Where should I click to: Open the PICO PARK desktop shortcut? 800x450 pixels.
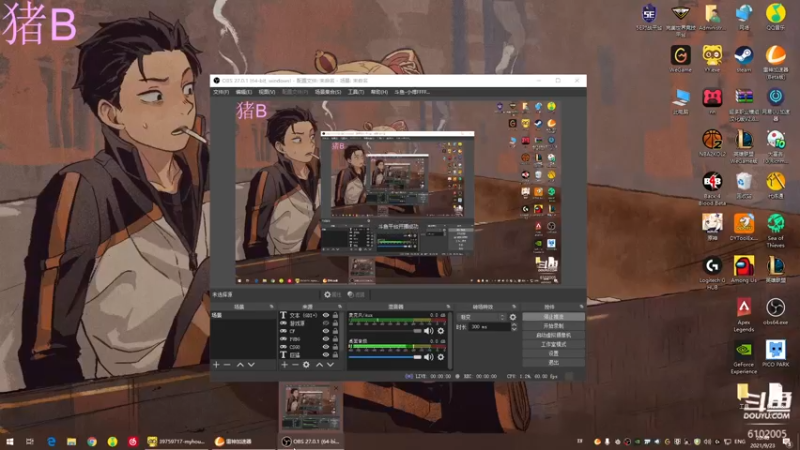[x=776, y=354]
